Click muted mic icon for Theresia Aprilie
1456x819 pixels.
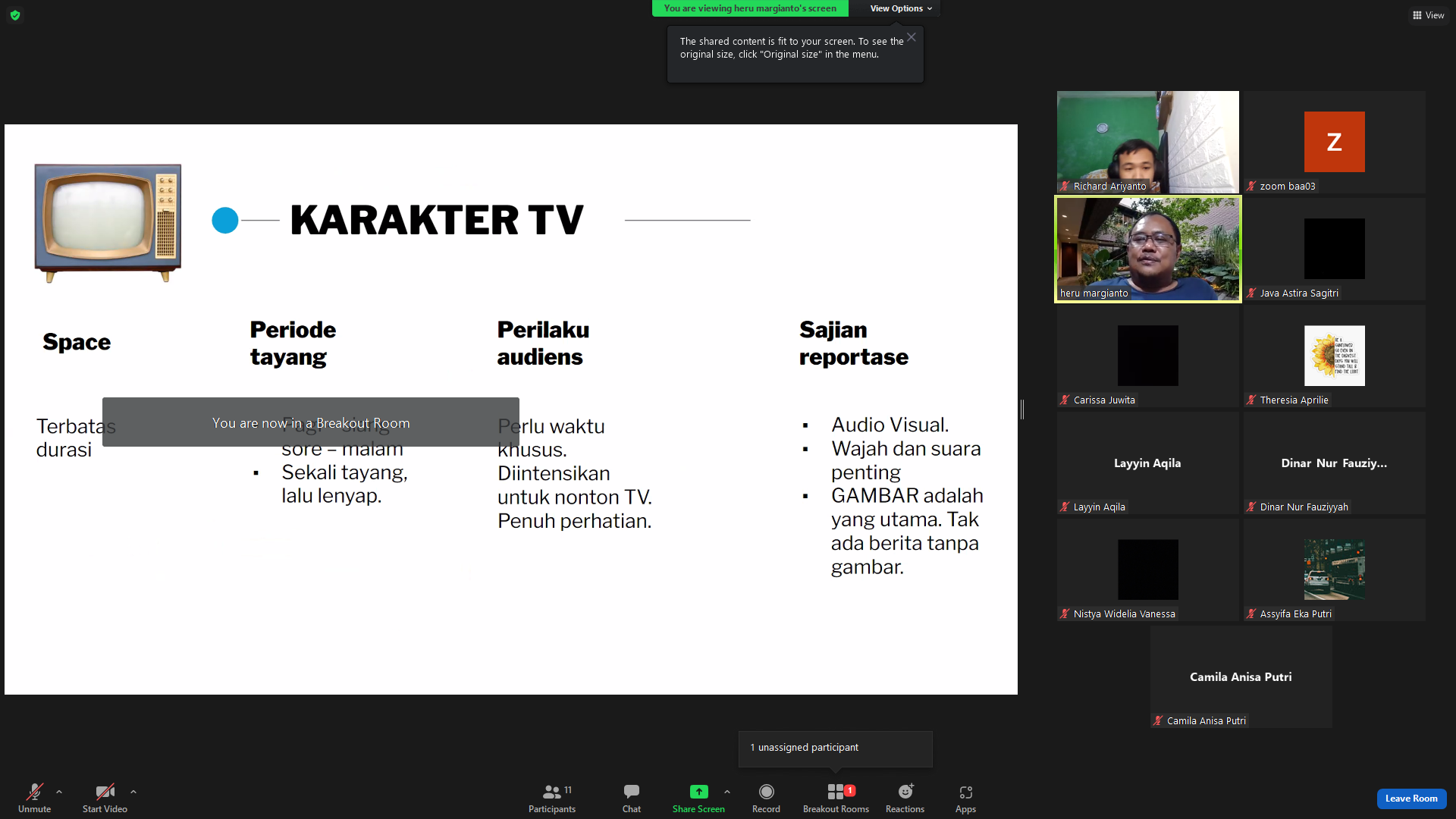point(1252,400)
